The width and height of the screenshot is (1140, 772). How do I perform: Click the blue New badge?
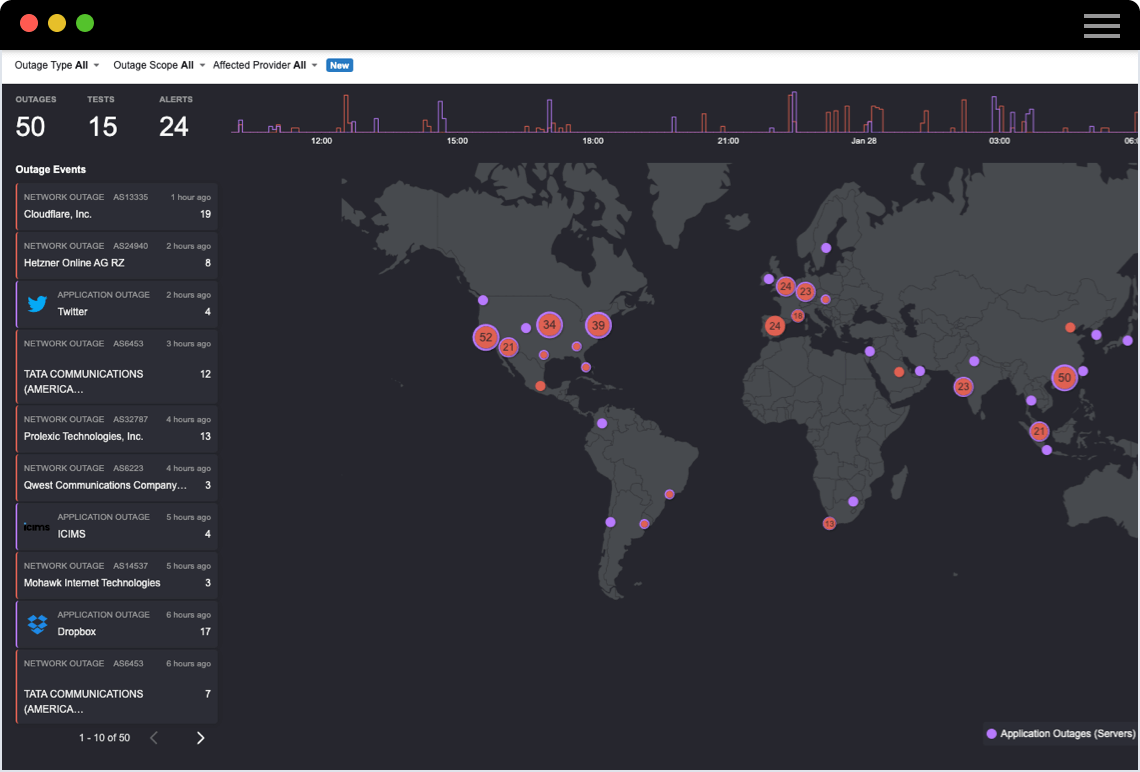click(340, 65)
